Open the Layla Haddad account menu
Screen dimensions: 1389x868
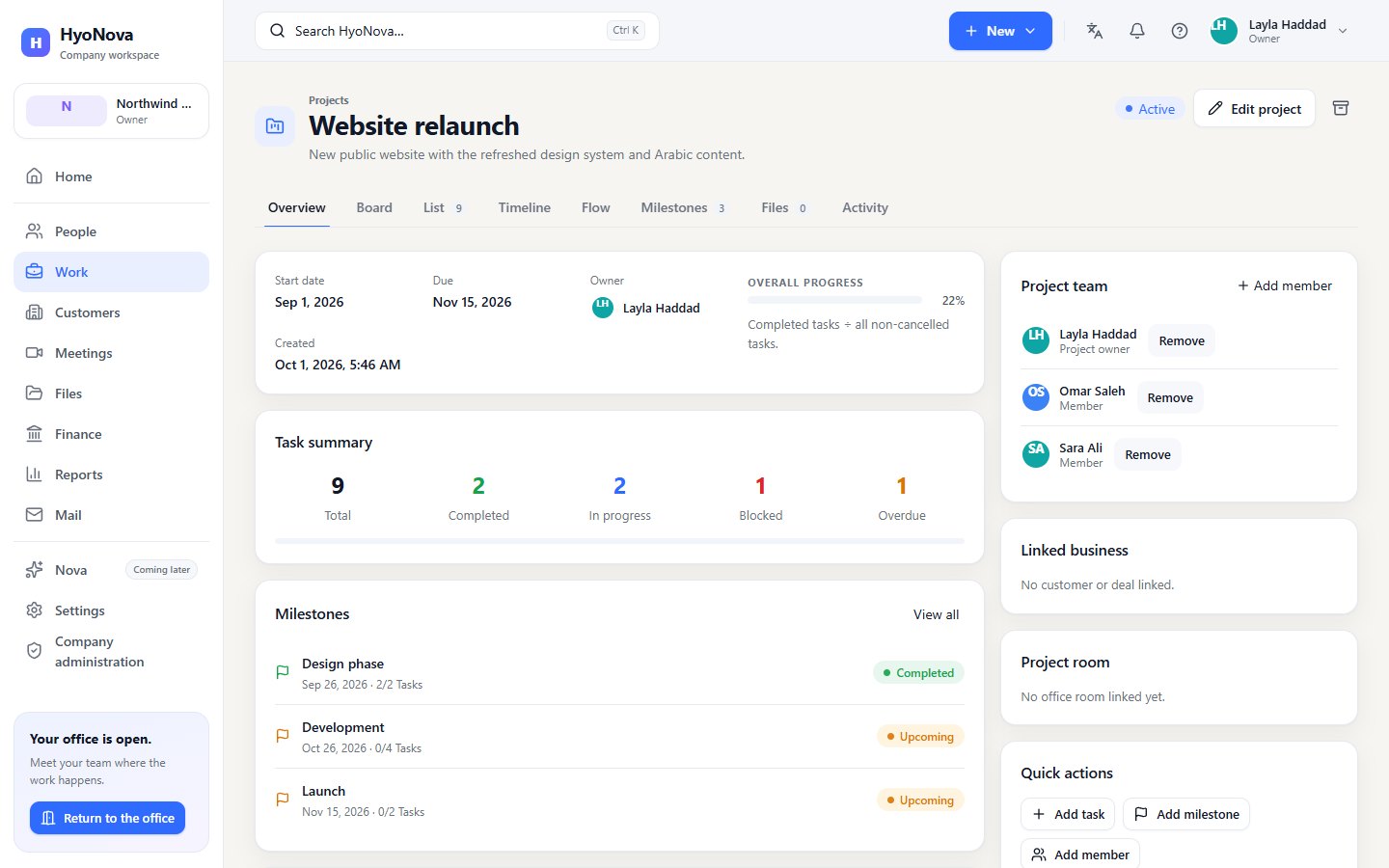(x=1279, y=31)
